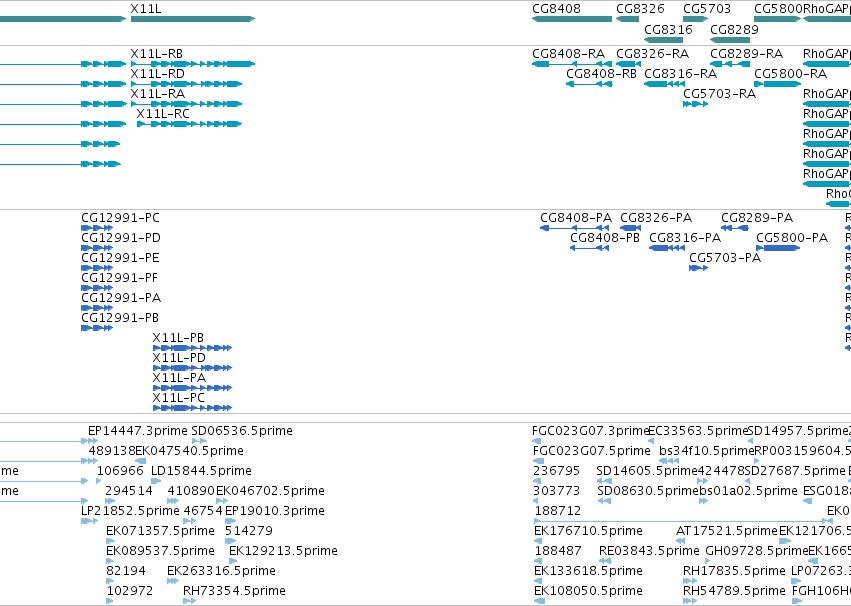Click the CG12991-PC protein label

120,218
